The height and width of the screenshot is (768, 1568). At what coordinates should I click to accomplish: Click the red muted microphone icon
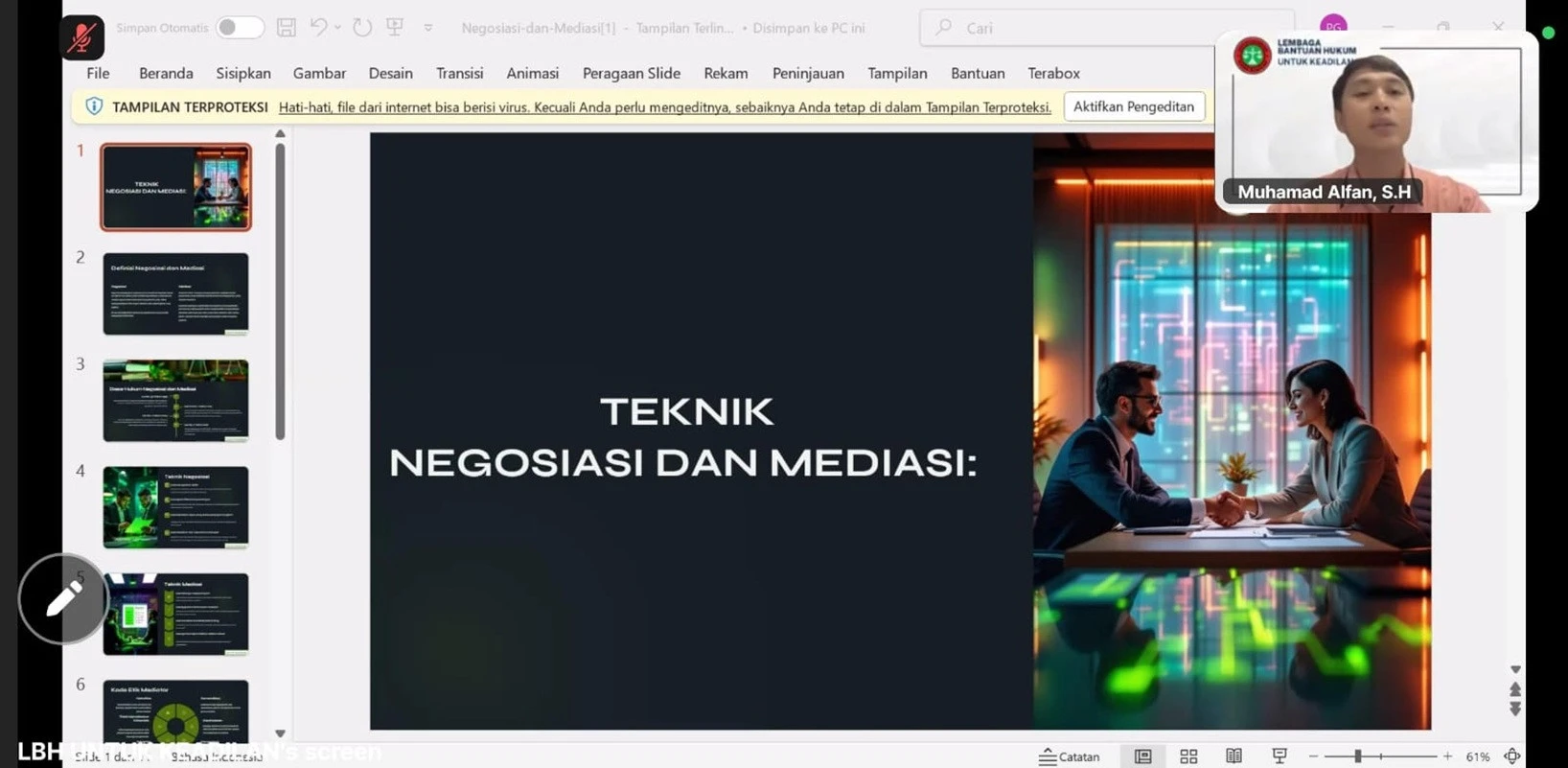[x=82, y=37]
